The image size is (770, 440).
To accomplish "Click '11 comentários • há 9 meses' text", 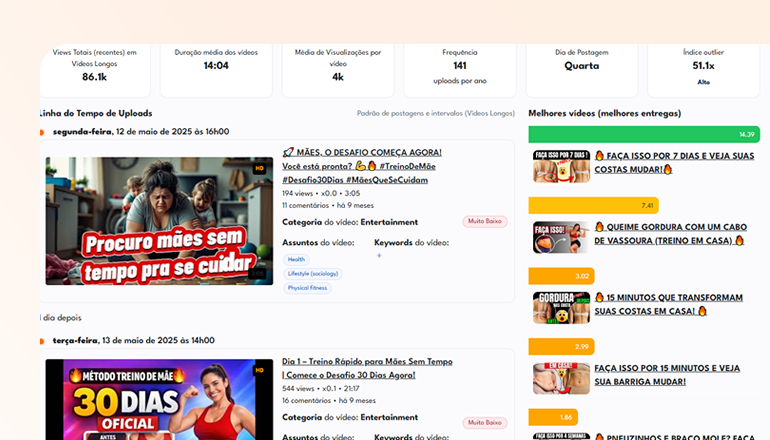I will tap(328, 205).
